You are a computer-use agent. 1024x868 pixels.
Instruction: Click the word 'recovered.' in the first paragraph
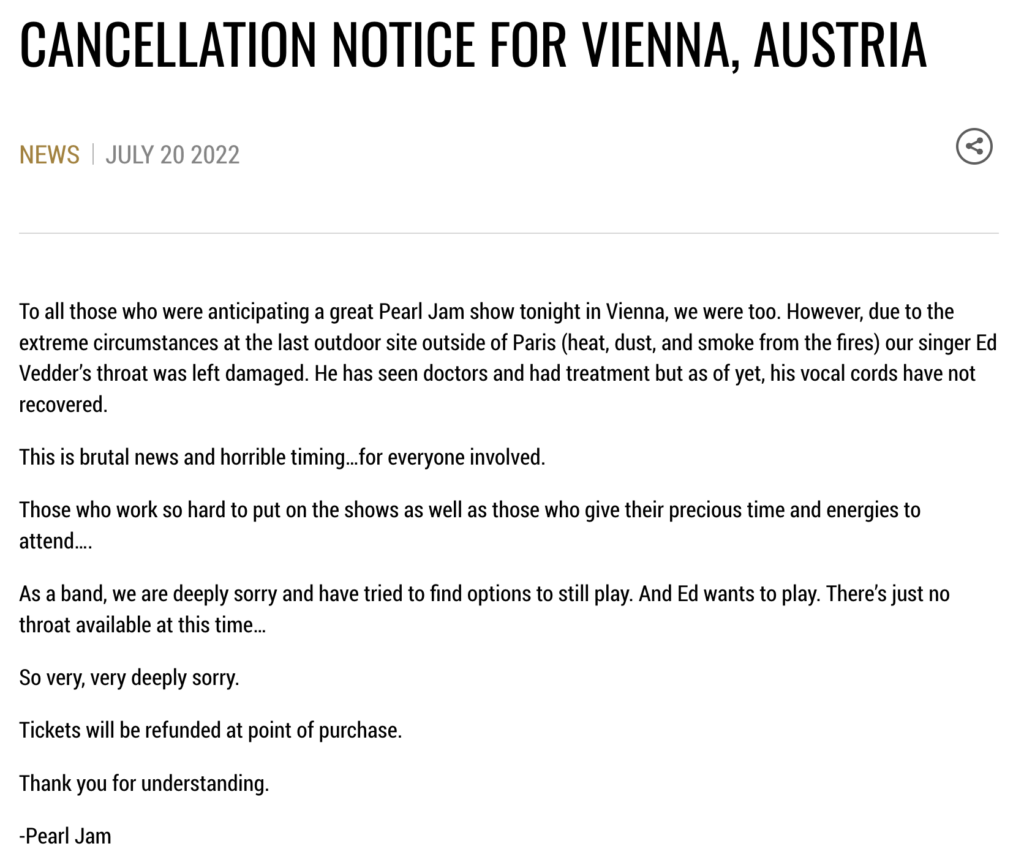[x=63, y=405]
